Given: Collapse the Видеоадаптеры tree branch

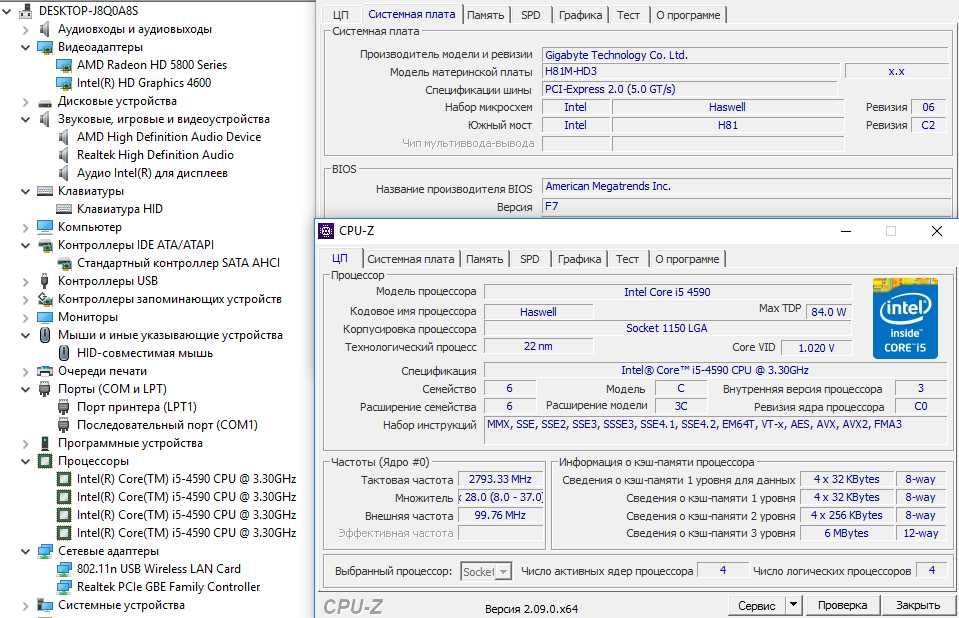Looking at the screenshot, I should pos(26,47).
